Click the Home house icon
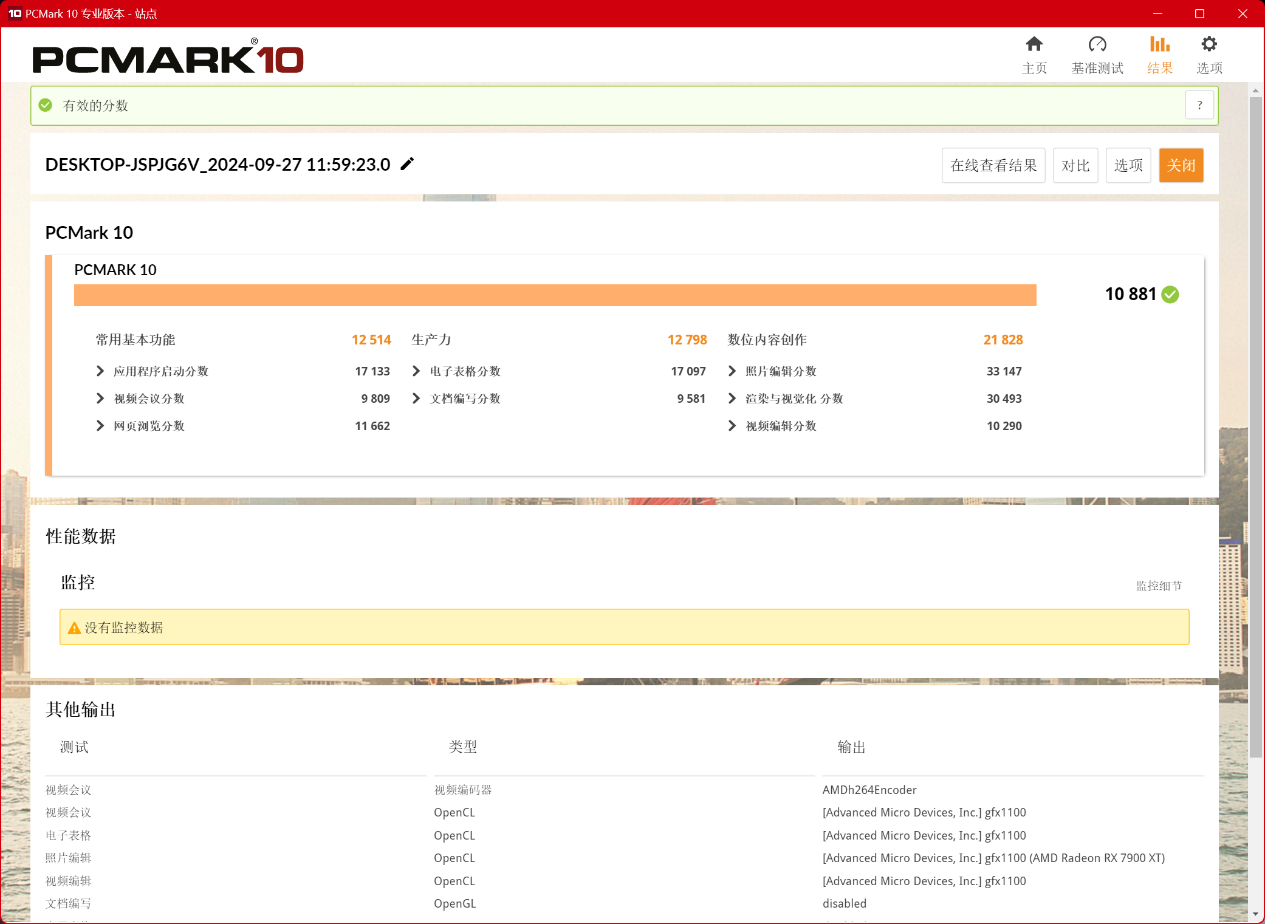Viewport: 1265px width, 924px height. click(x=1034, y=44)
